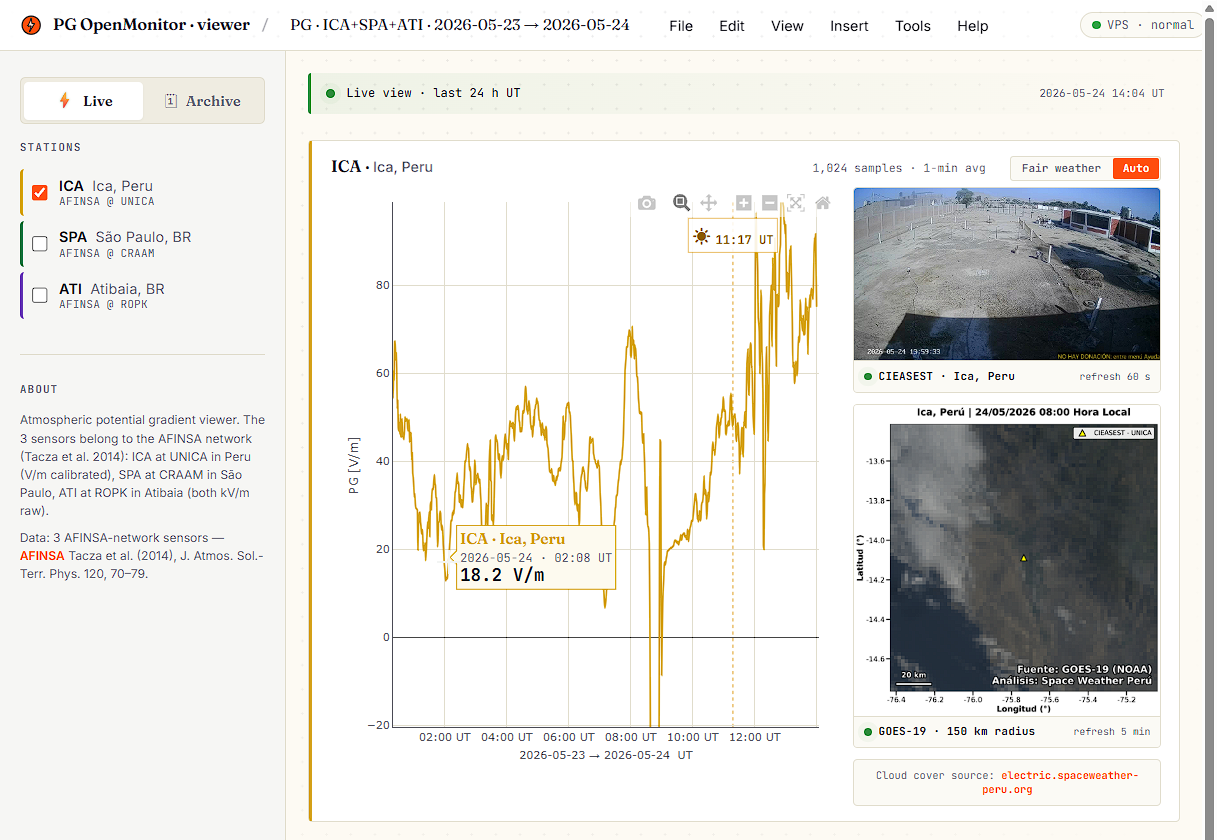This screenshot has width=1217, height=840.
Task: Click the AFINSA @ ROPK label
Action: click(103, 305)
